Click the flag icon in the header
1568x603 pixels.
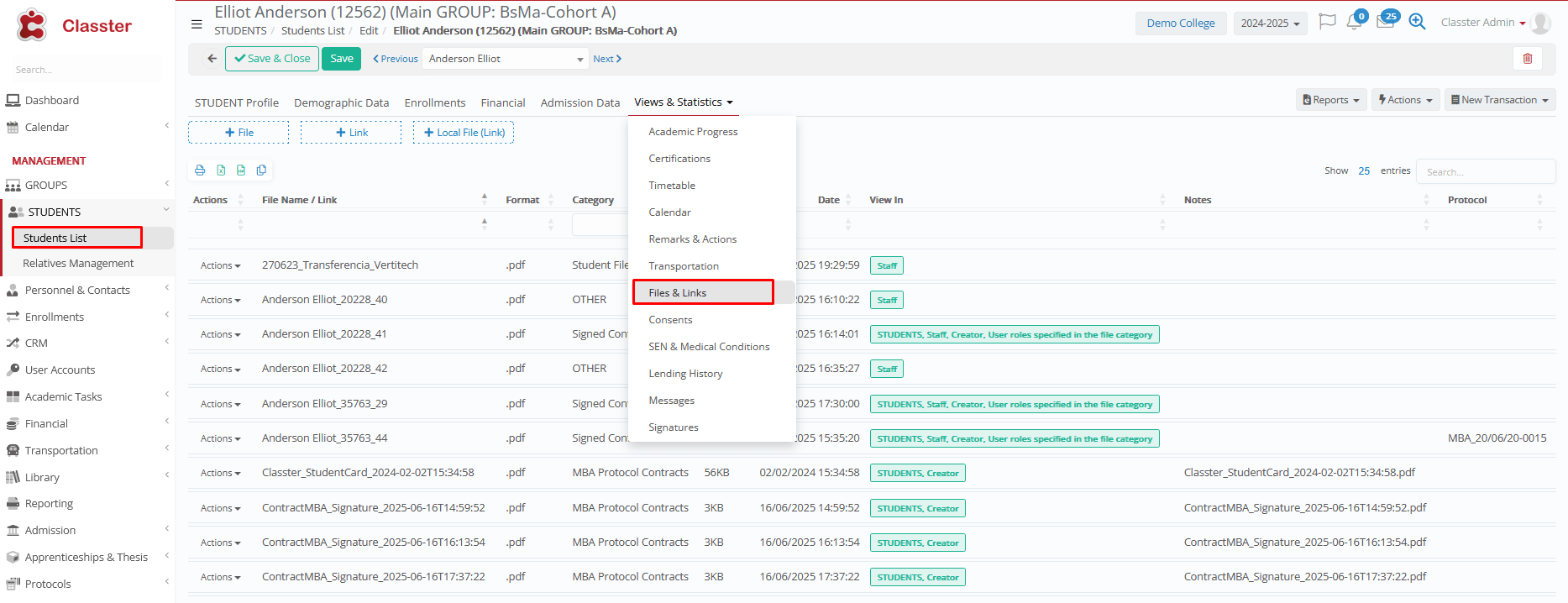1327,22
